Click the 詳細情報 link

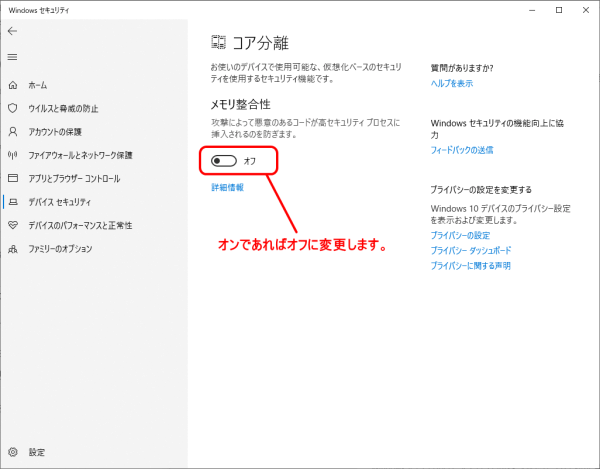(227, 187)
